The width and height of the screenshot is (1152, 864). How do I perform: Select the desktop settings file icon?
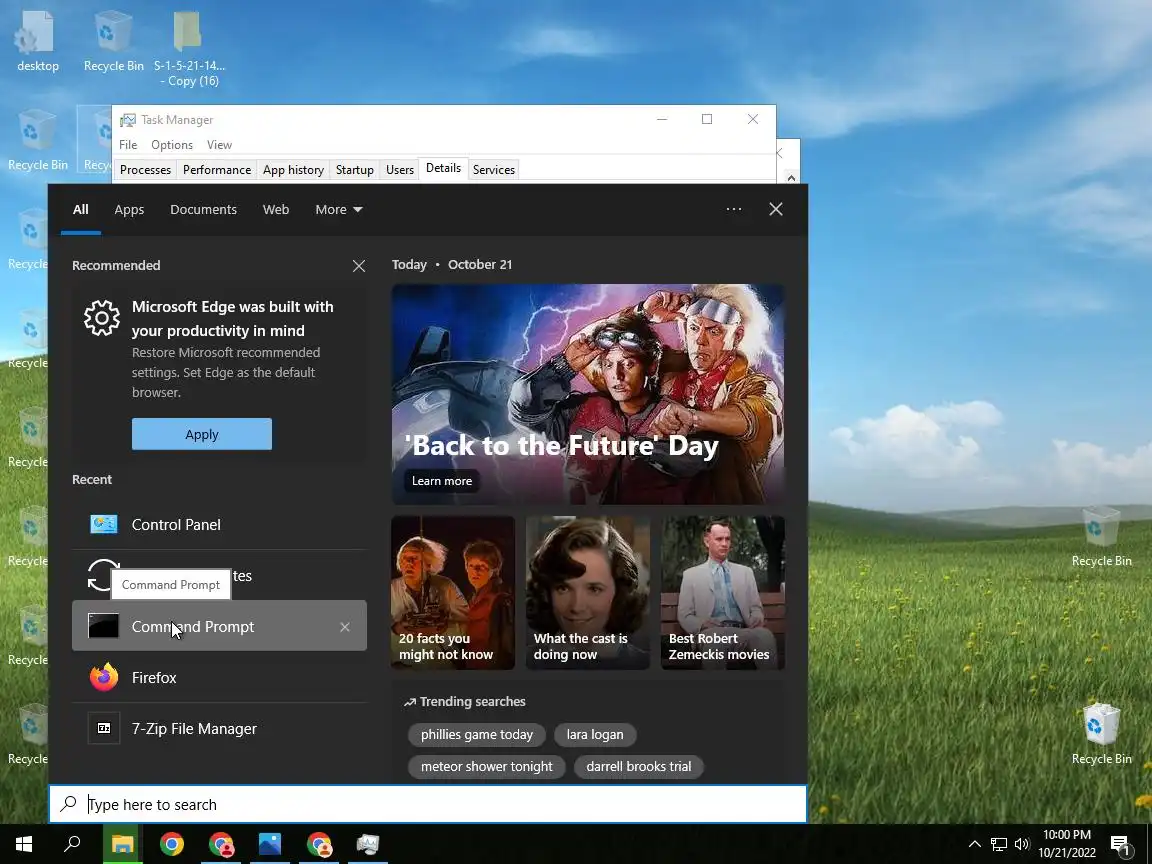coord(37,41)
